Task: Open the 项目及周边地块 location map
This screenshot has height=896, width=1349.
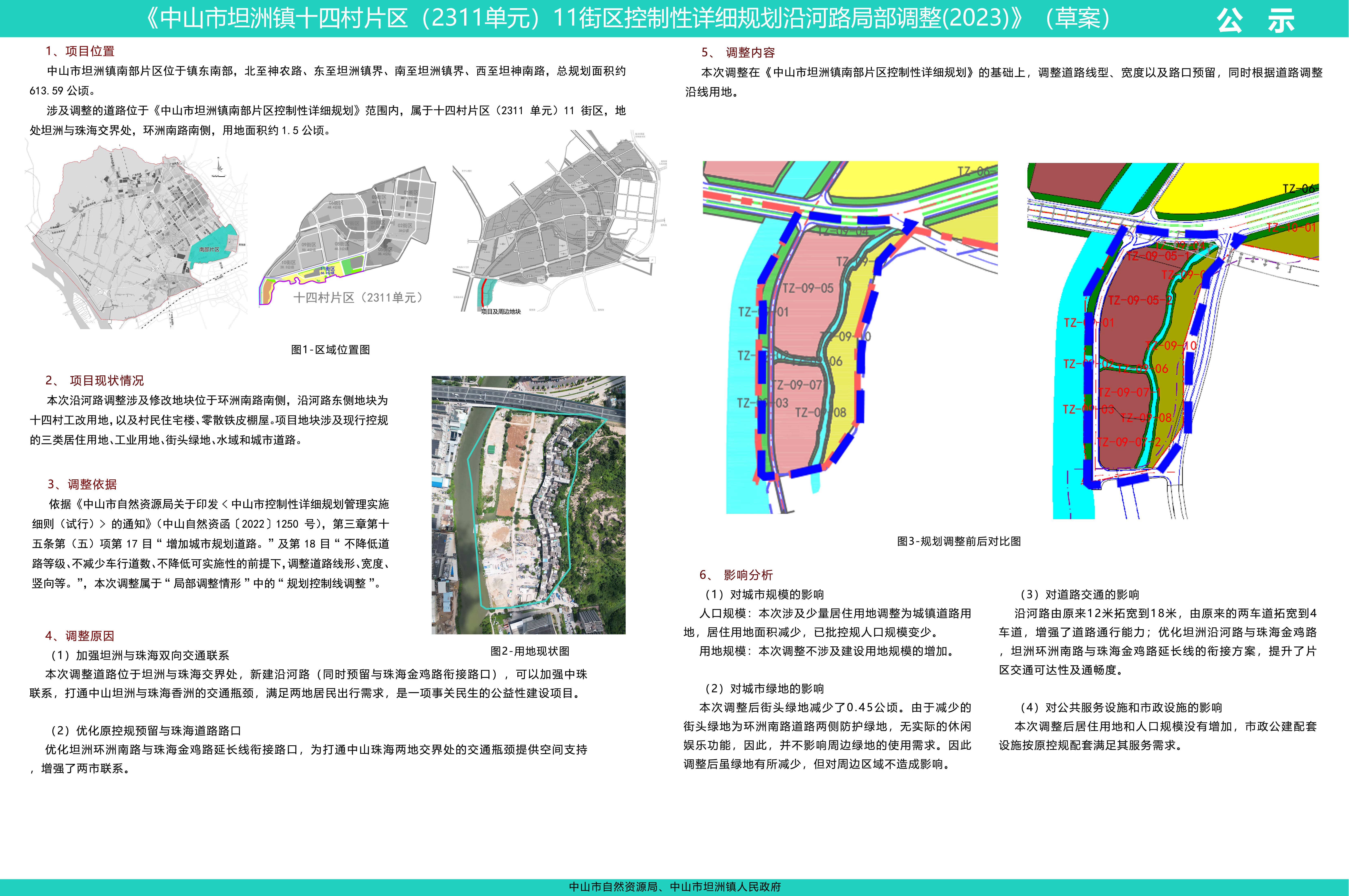Action: point(560,222)
